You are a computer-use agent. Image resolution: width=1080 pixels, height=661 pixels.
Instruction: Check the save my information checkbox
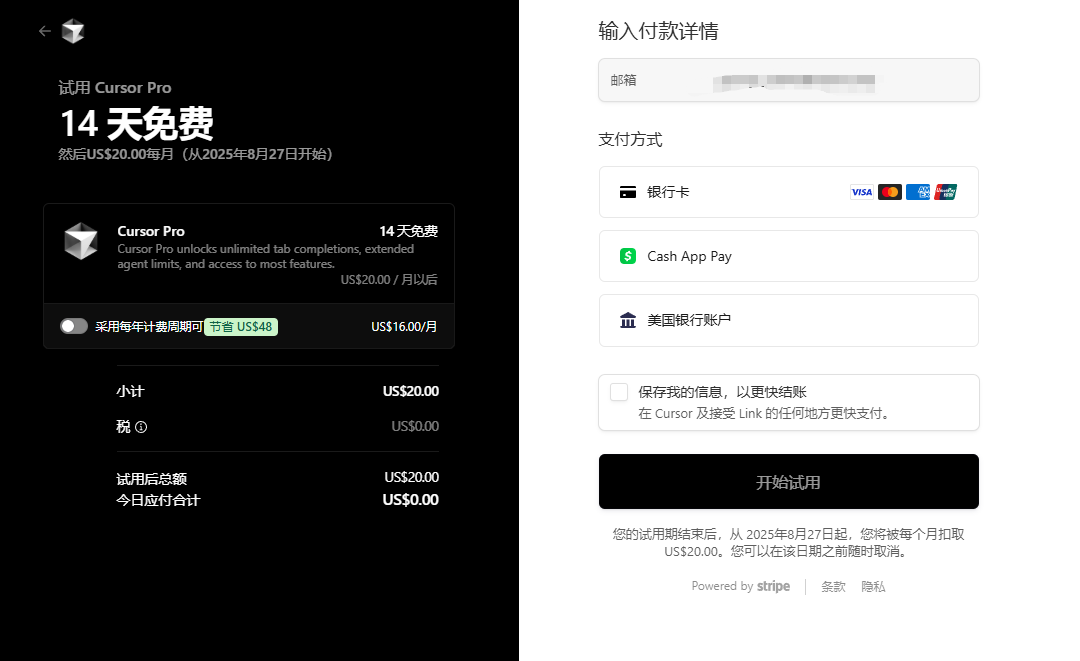pos(619,392)
